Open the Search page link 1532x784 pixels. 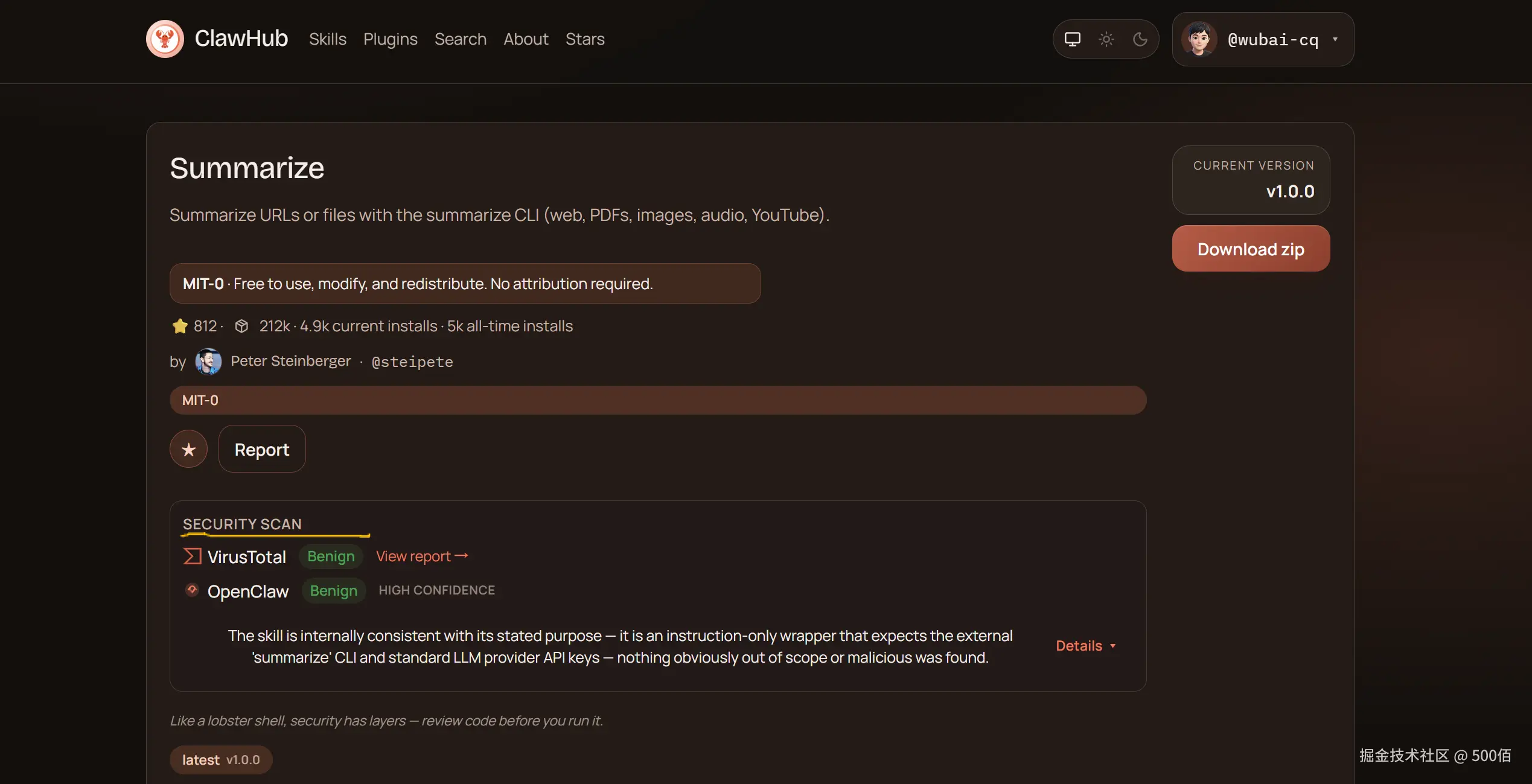click(x=460, y=39)
